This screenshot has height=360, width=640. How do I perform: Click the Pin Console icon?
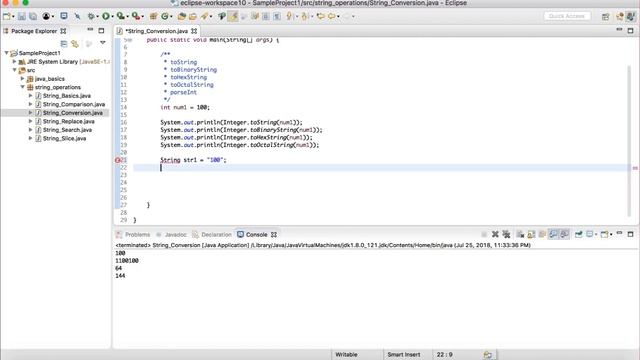coord(578,234)
